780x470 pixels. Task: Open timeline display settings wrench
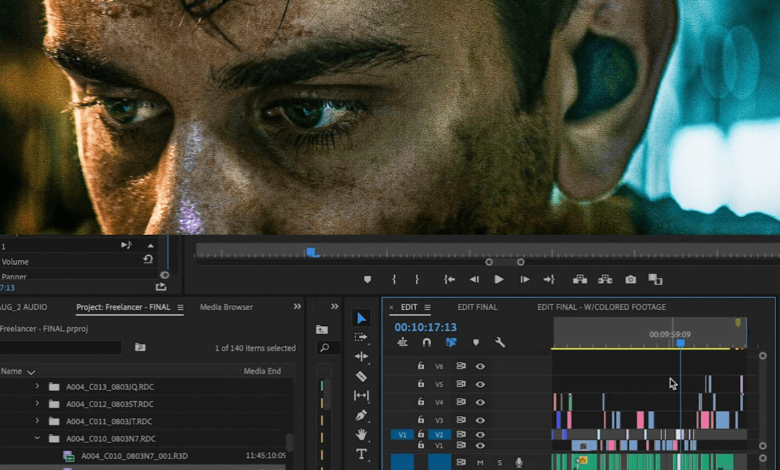point(500,342)
